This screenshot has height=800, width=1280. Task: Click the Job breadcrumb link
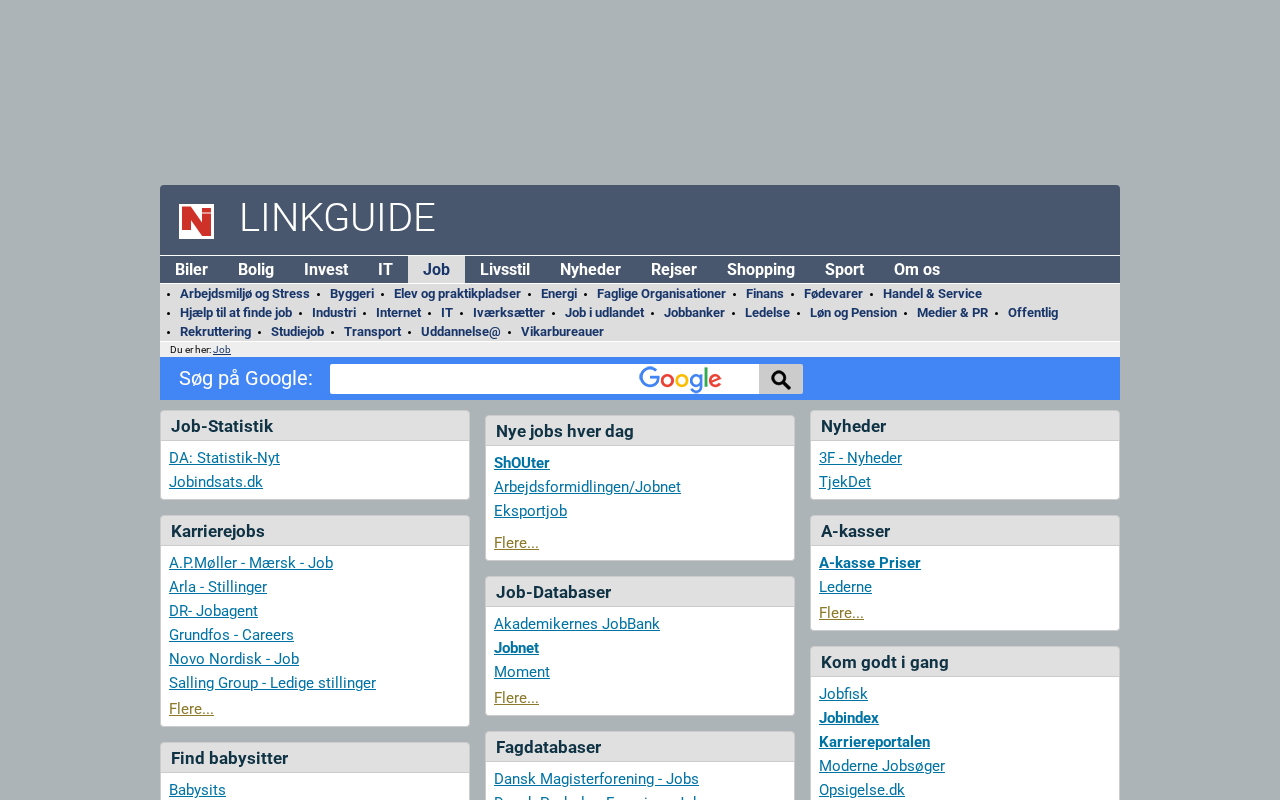[x=221, y=350]
